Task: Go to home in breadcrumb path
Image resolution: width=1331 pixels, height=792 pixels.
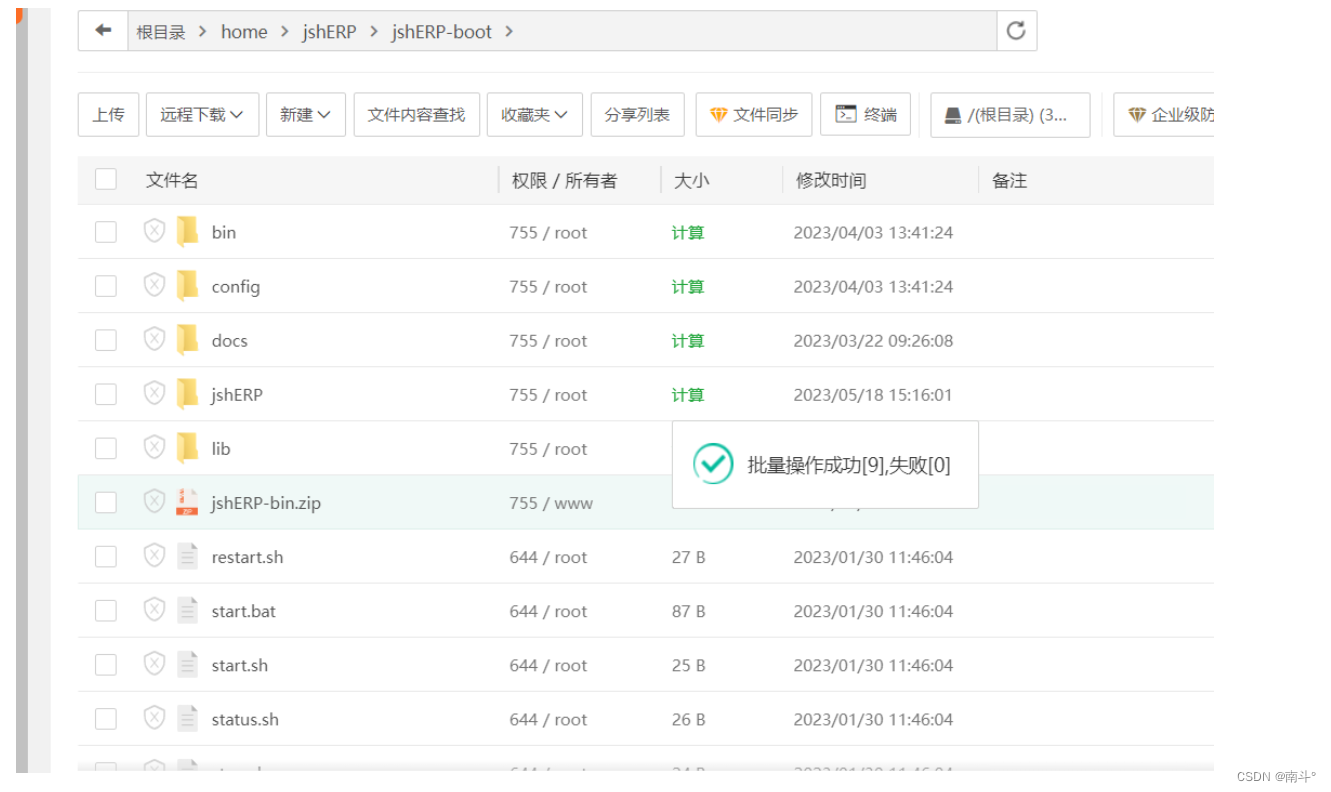Action: tap(244, 32)
